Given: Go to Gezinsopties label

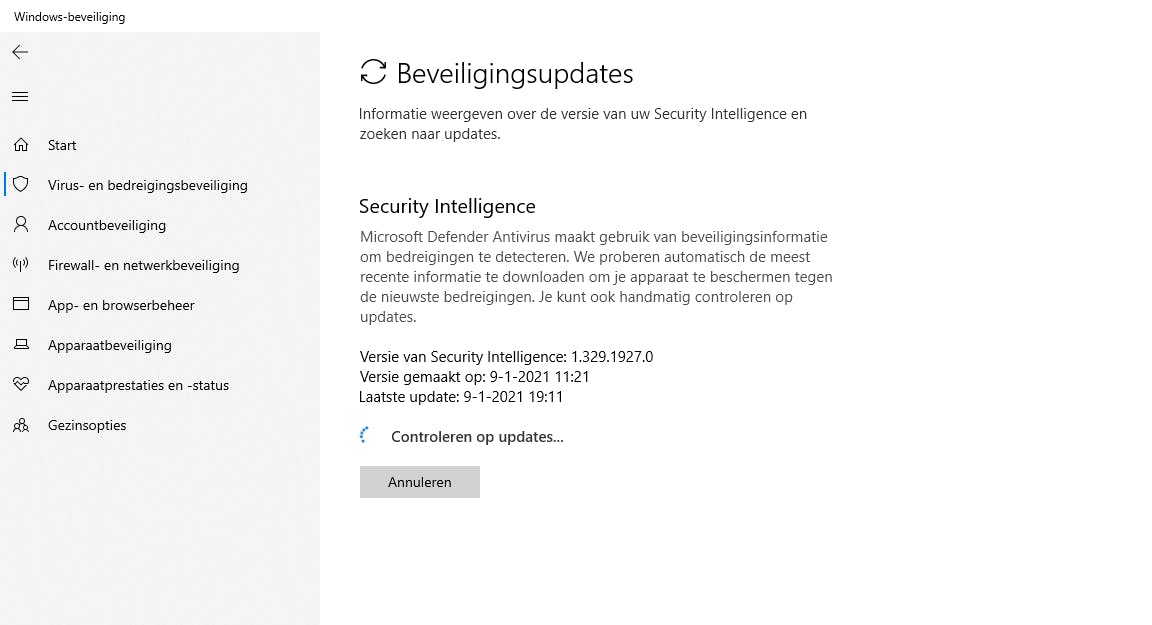Looking at the screenshot, I should [87, 425].
